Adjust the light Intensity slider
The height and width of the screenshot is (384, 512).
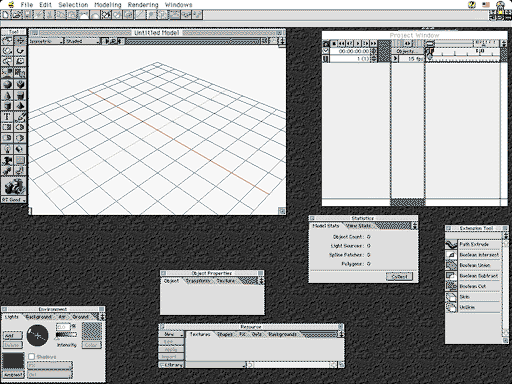[x=66, y=335]
